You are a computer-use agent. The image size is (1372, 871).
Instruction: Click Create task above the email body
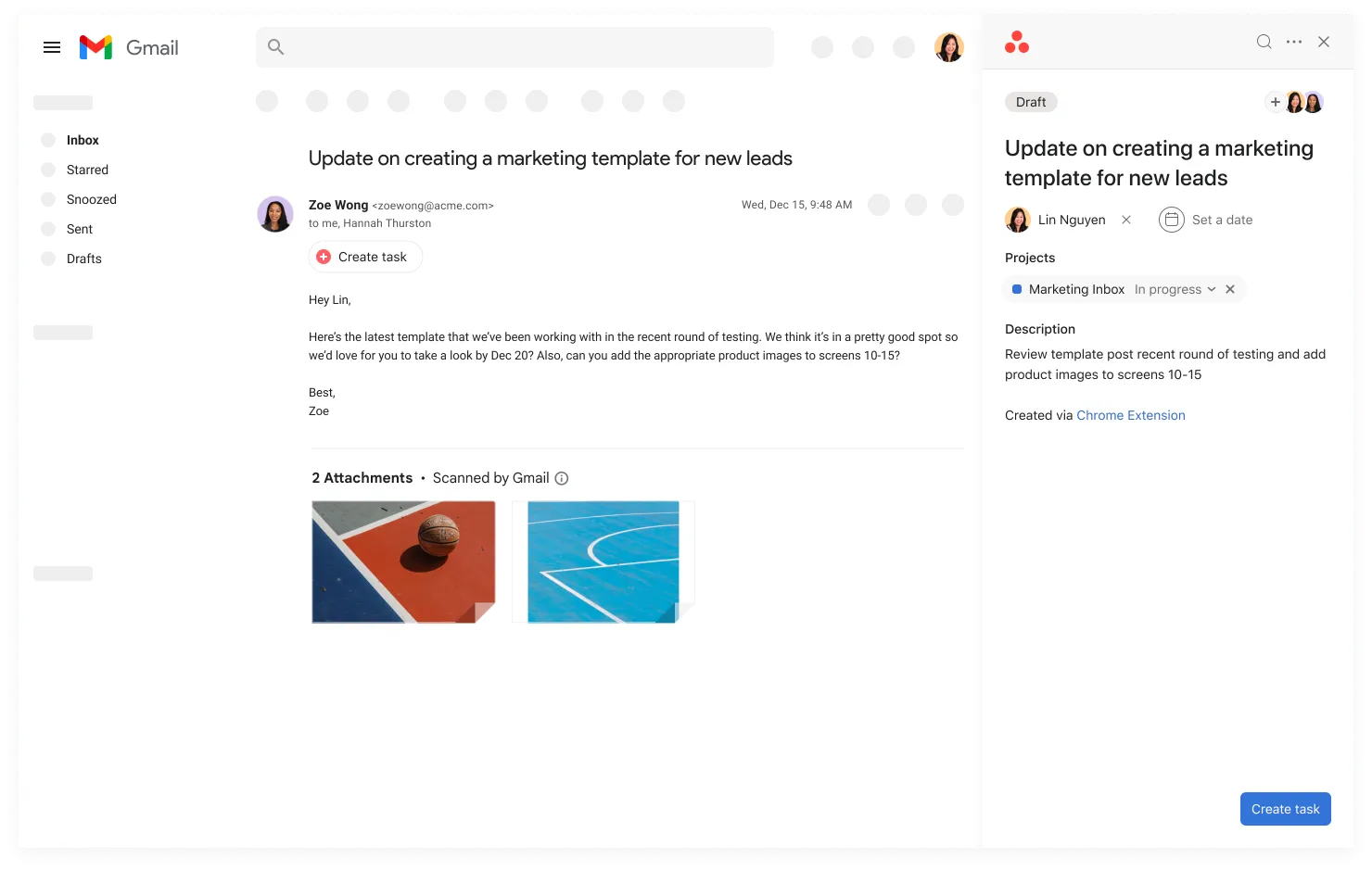click(365, 257)
